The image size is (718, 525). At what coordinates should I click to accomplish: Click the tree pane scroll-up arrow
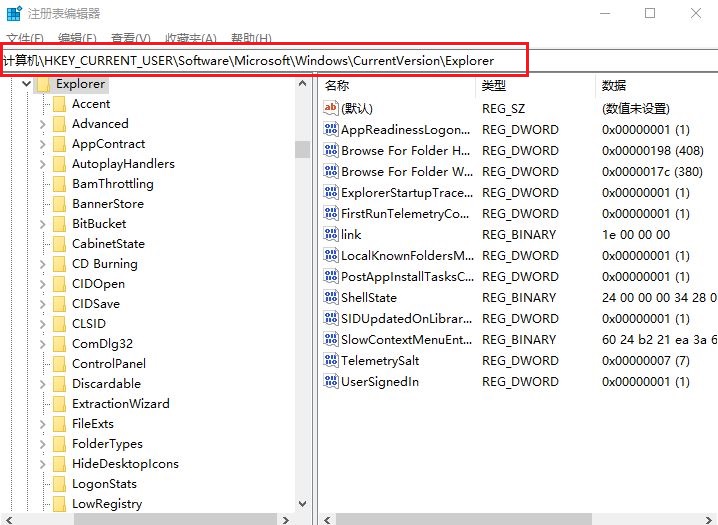tap(302, 84)
